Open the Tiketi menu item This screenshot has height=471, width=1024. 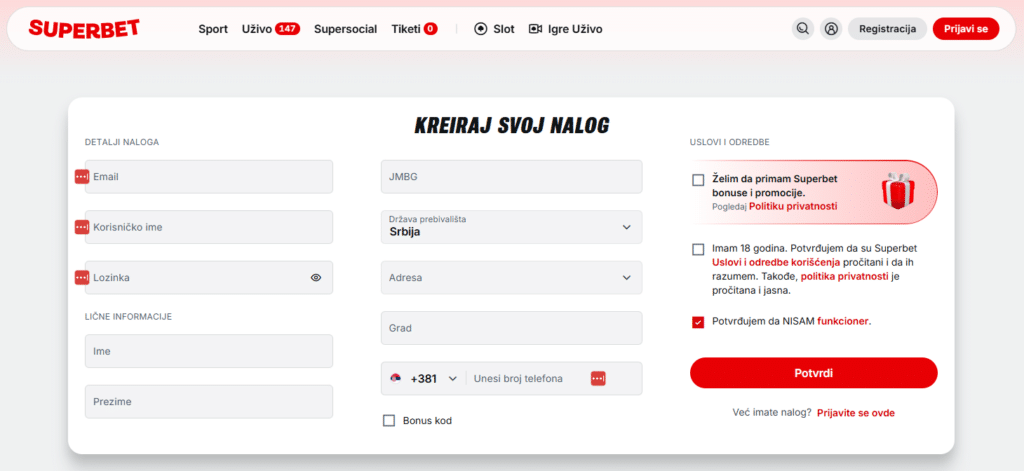click(406, 29)
